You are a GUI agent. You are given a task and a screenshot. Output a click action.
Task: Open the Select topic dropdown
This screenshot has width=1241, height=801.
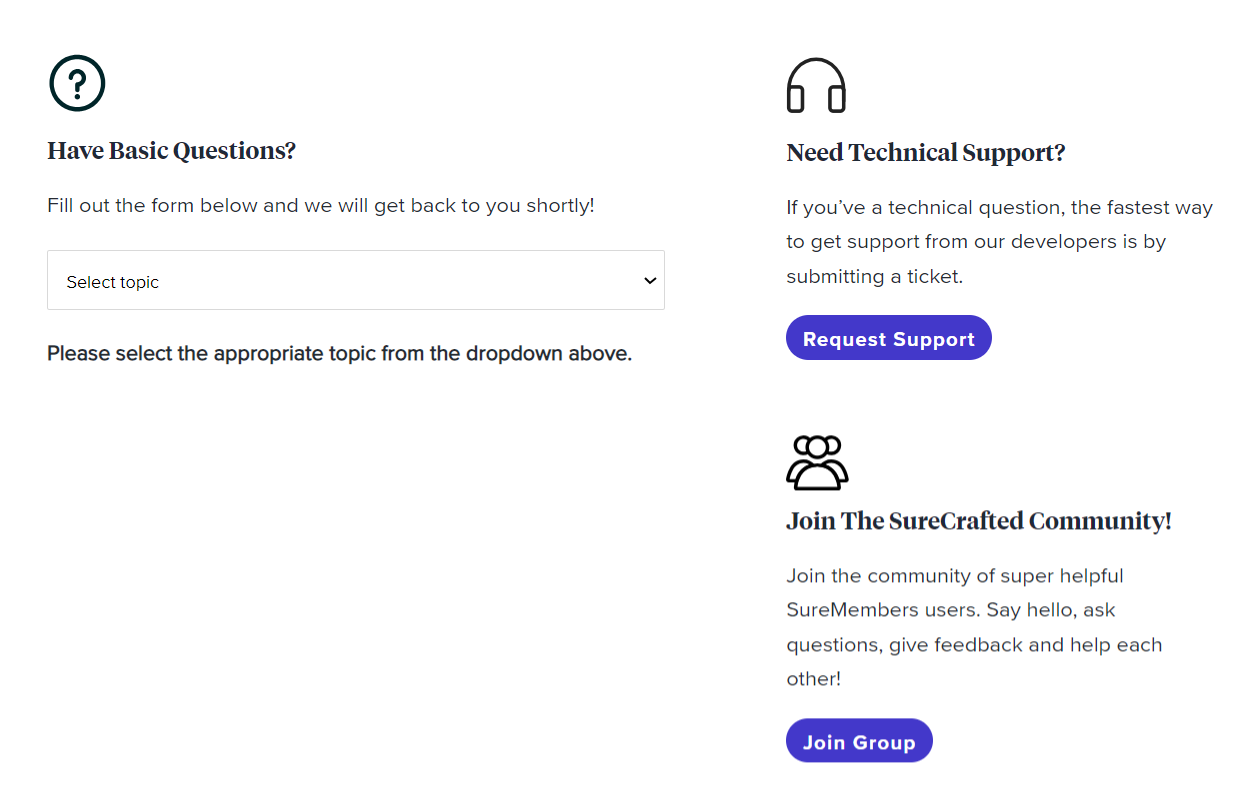(x=355, y=280)
